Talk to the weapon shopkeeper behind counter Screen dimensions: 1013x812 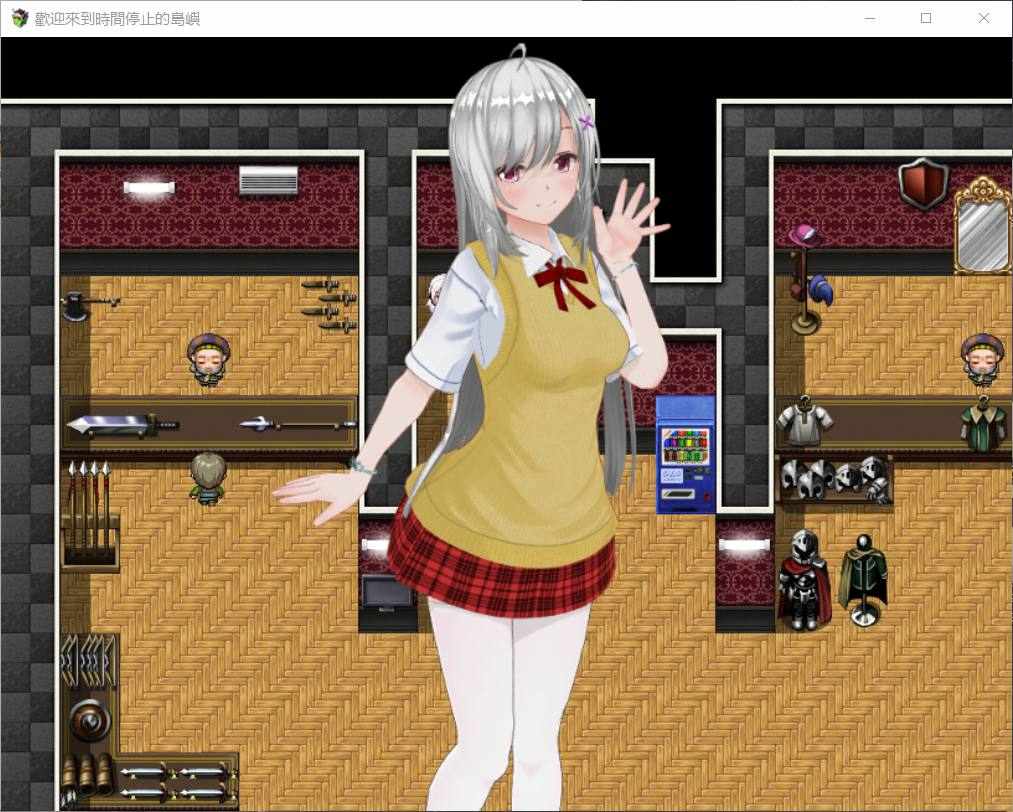208,360
